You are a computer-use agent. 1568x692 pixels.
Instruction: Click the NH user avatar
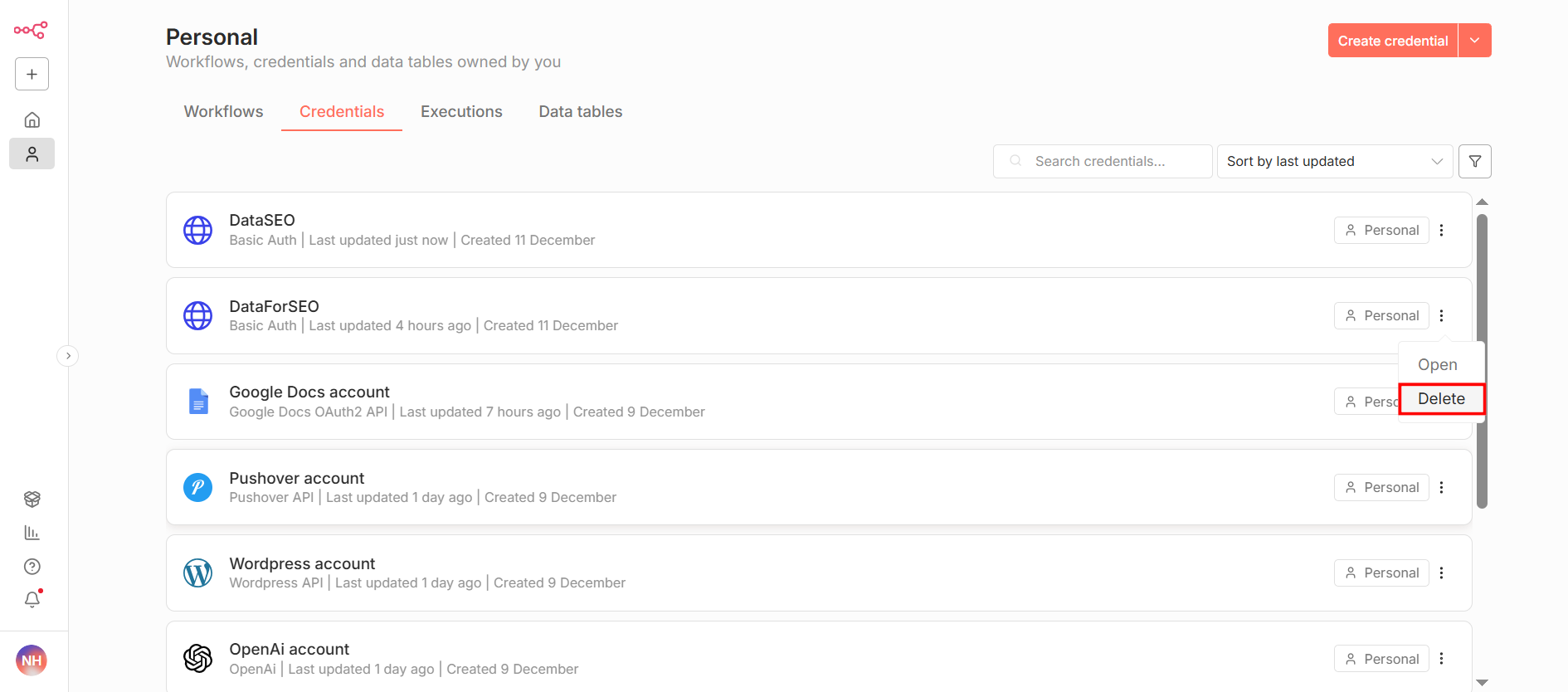click(32, 660)
